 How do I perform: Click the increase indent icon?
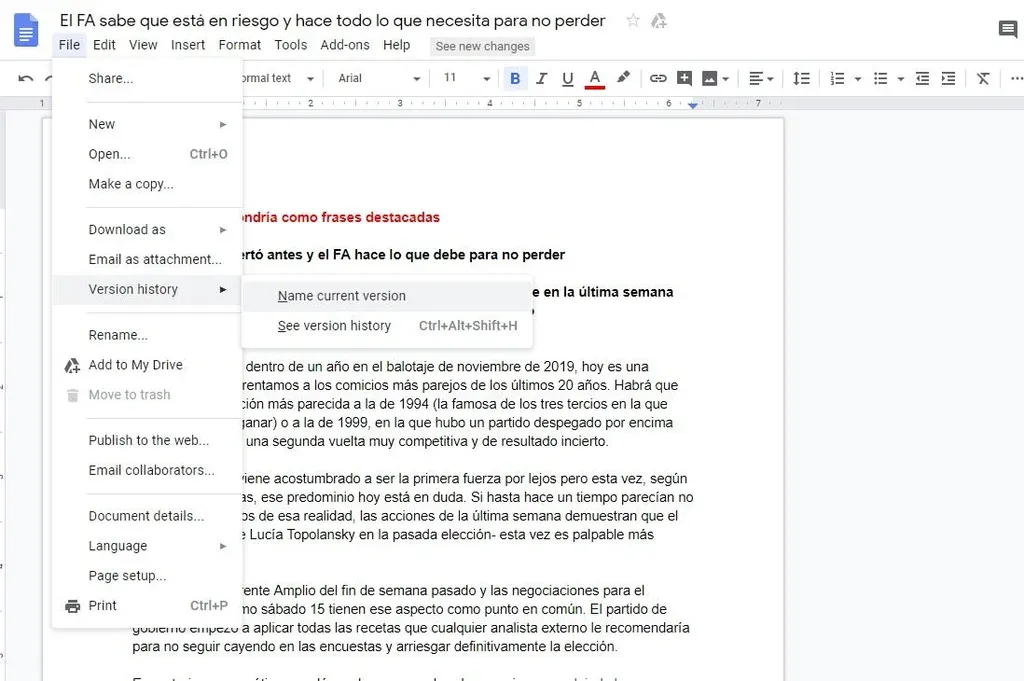point(948,78)
